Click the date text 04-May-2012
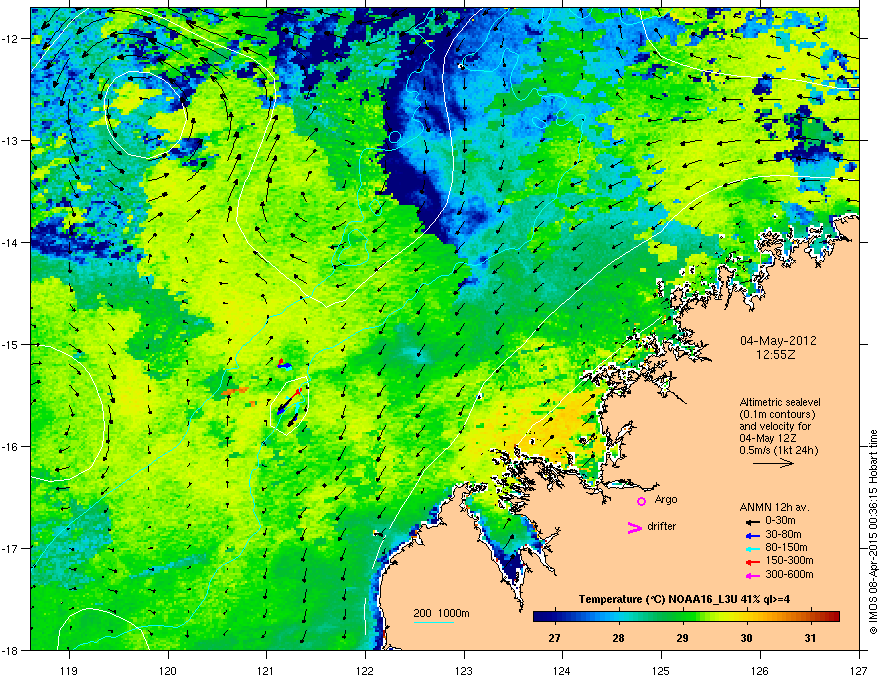This screenshot has width=880, height=680. click(778, 341)
